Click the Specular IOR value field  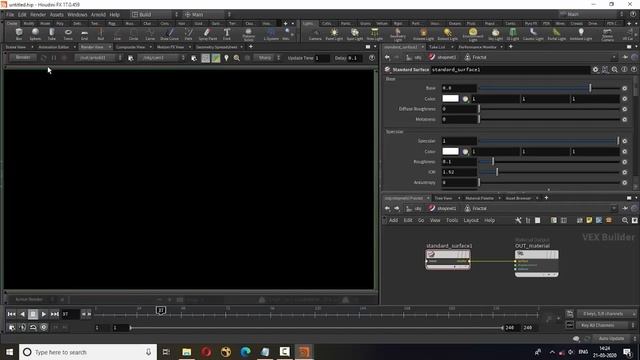point(459,172)
